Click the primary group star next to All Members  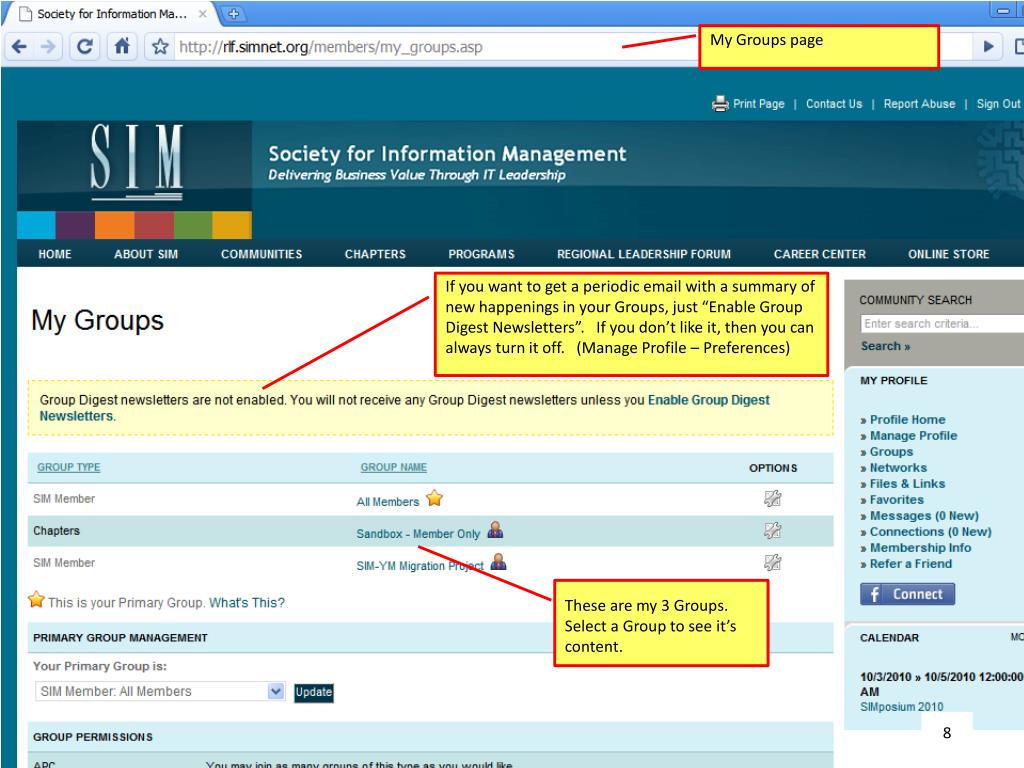pos(434,498)
